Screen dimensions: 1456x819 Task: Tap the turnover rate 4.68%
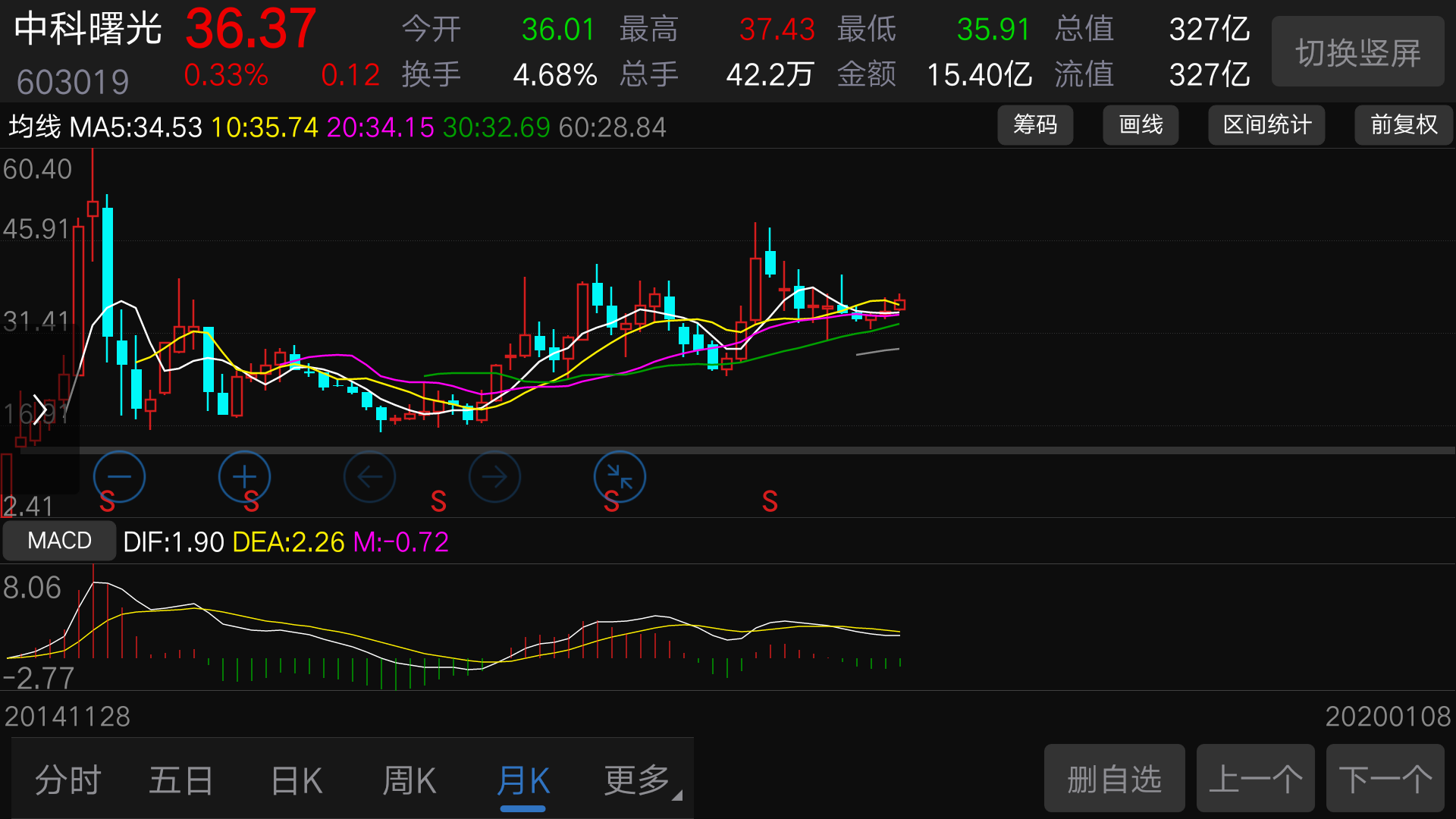point(555,74)
